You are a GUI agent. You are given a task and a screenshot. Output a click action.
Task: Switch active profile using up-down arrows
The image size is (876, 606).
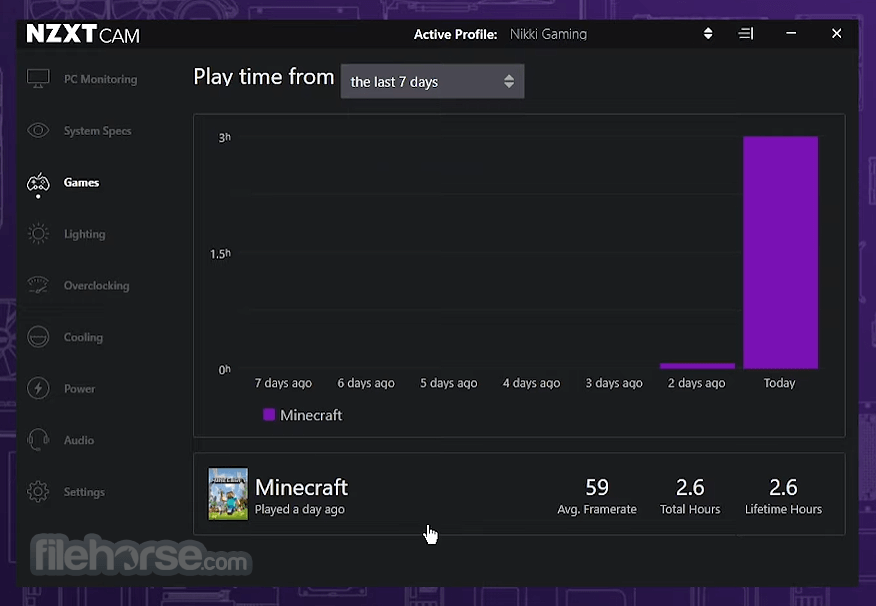pos(708,34)
